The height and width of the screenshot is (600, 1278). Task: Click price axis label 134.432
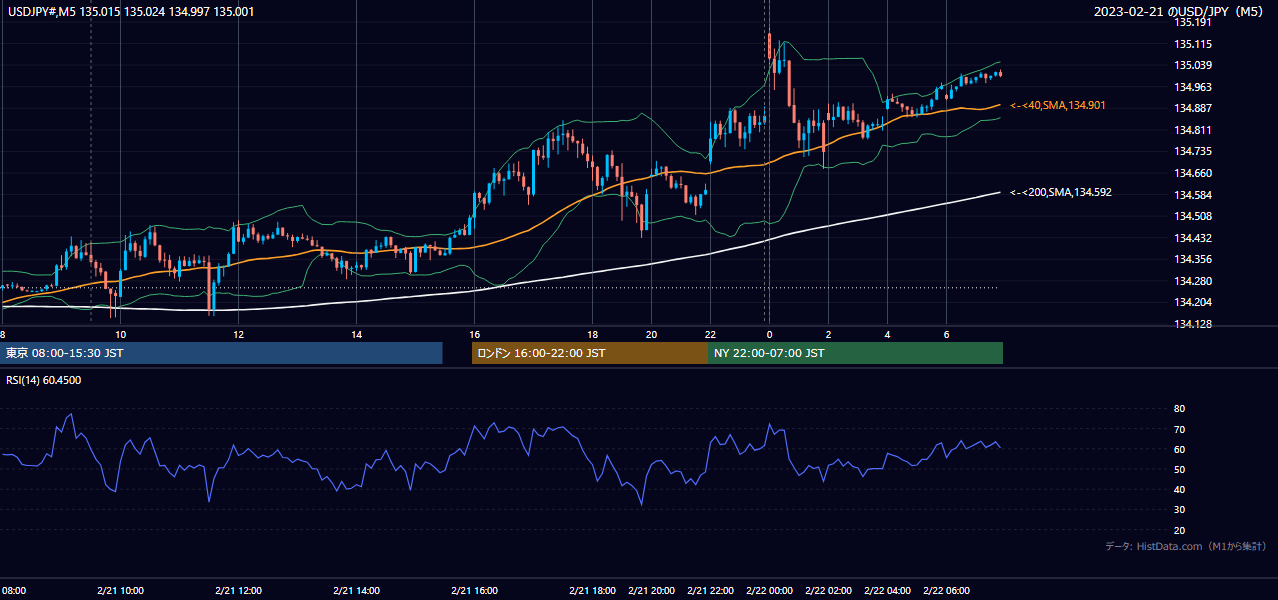[x=1193, y=238]
